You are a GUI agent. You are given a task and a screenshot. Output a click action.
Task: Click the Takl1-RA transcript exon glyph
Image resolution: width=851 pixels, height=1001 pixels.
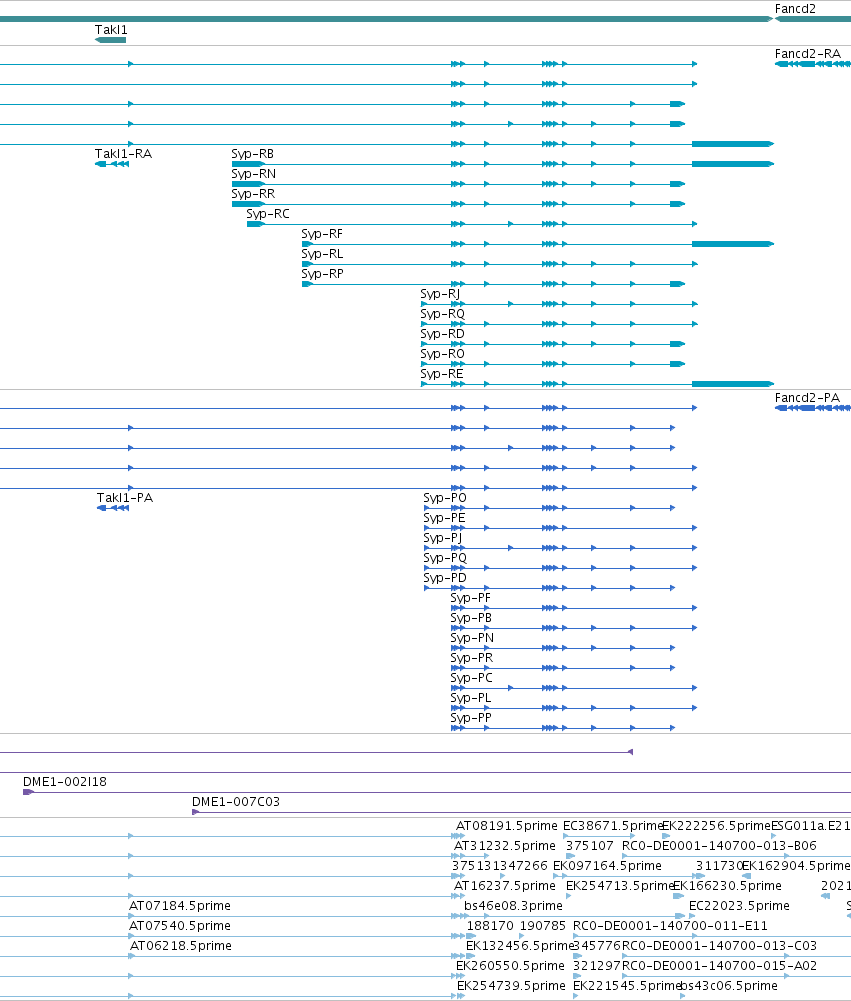[x=112, y=164]
